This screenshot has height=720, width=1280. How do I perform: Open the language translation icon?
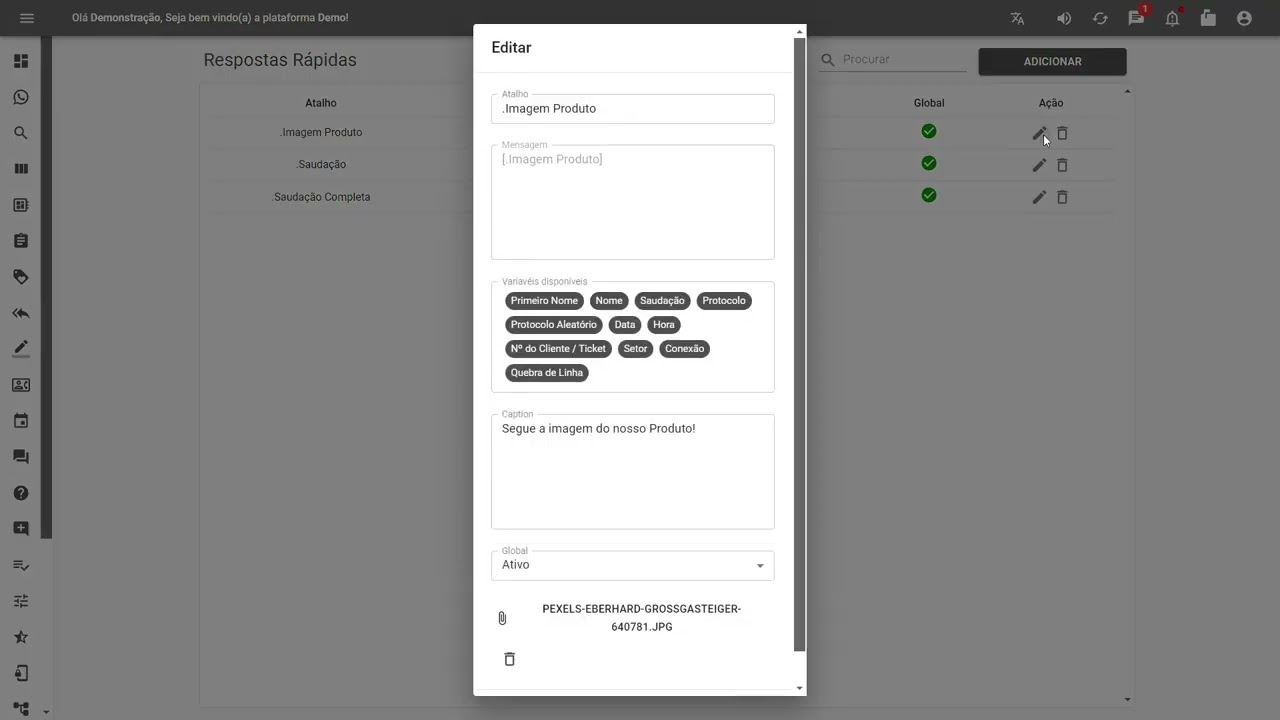point(1018,18)
